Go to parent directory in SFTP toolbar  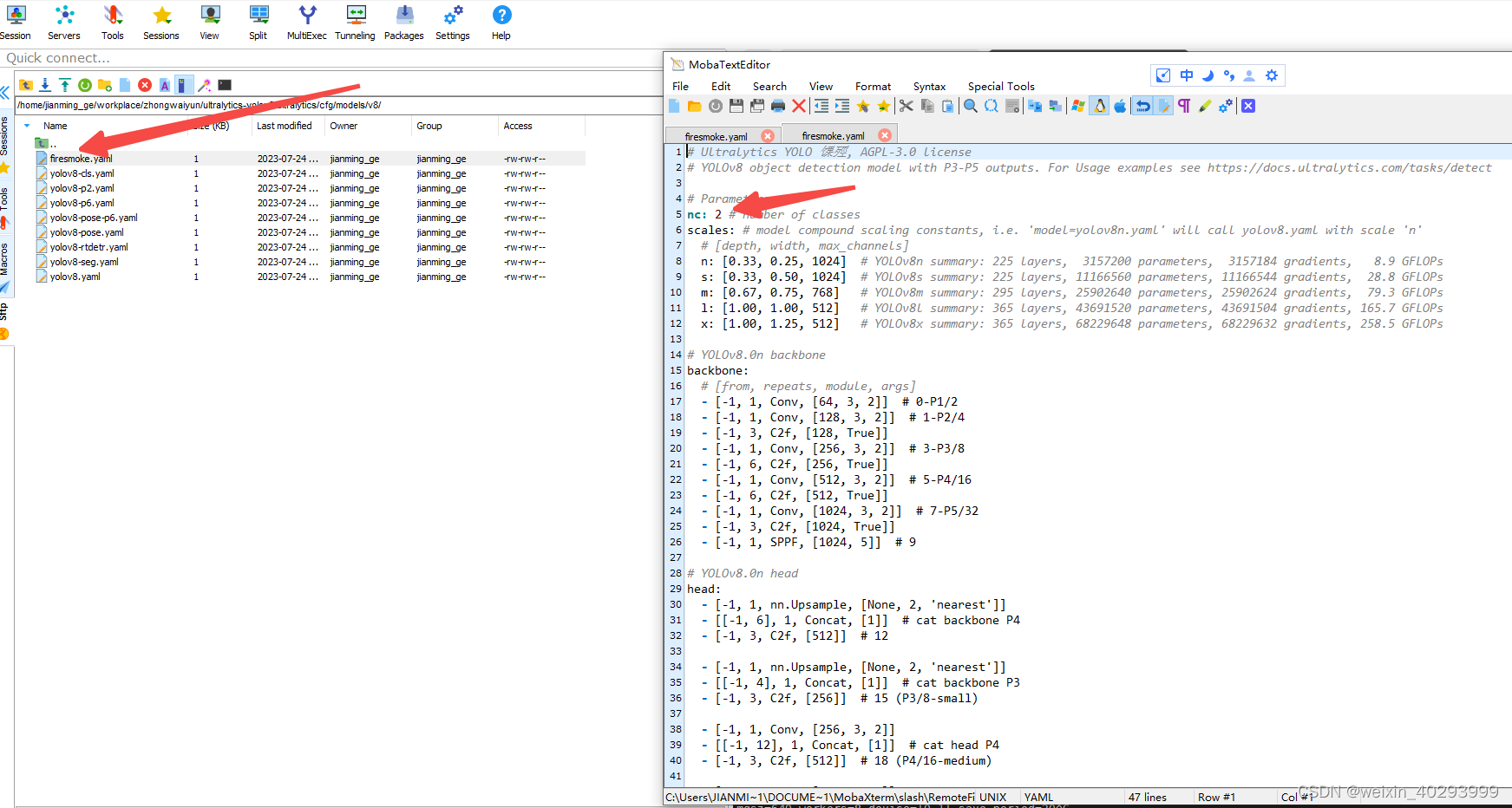click(25, 85)
